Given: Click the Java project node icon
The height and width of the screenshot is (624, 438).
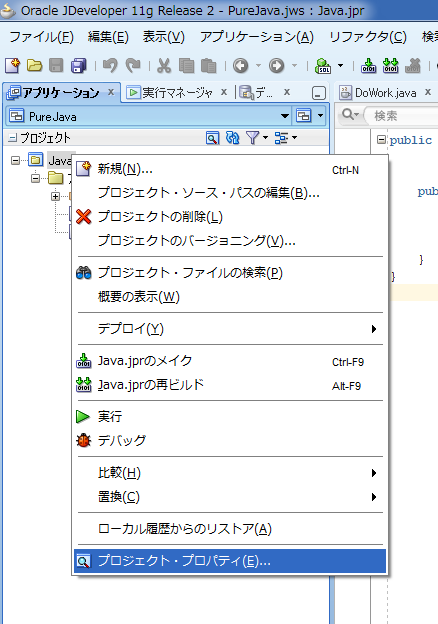Looking at the screenshot, I should click(35, 160).
